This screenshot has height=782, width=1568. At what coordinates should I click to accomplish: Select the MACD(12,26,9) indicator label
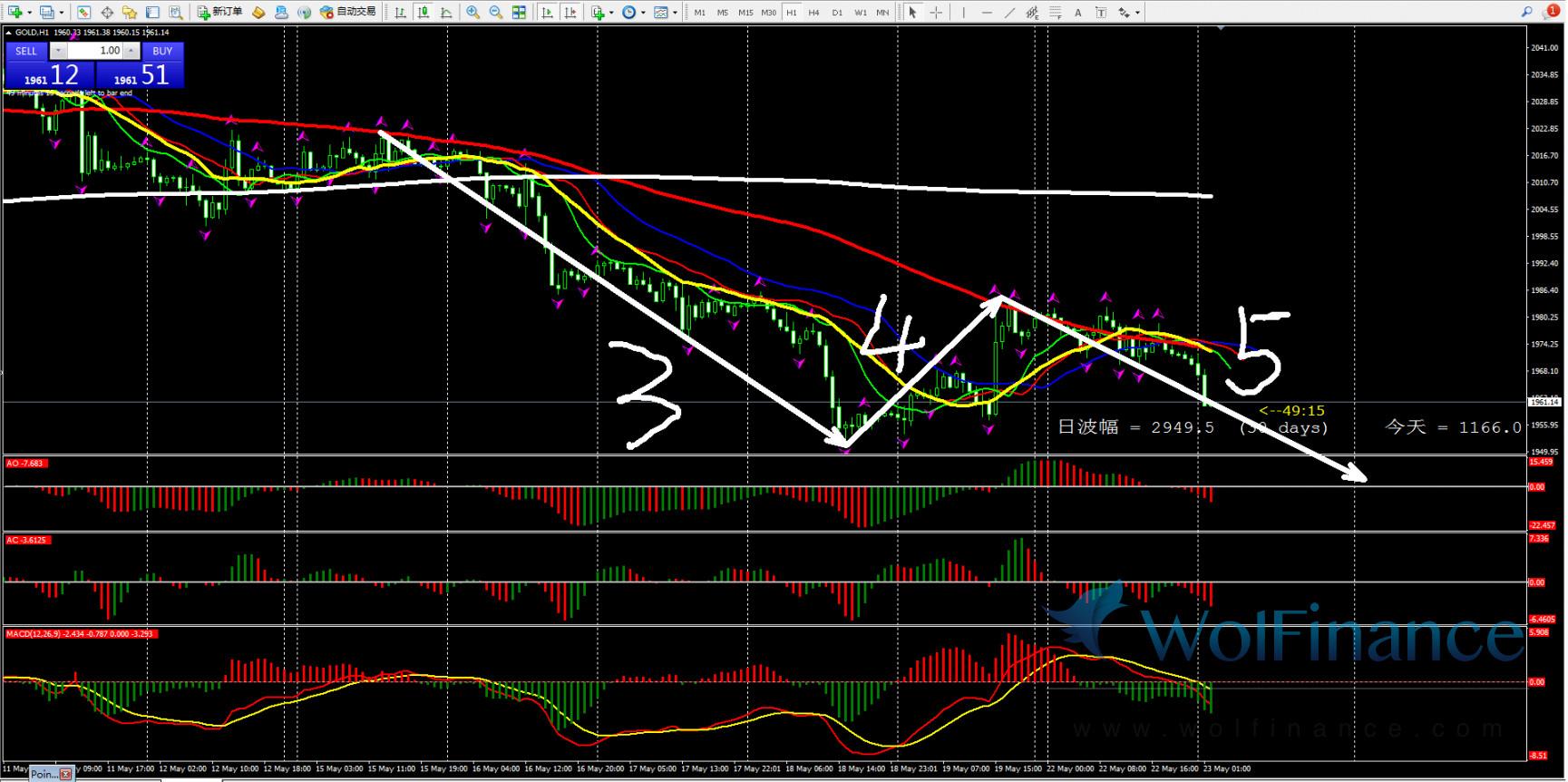[x=81, y=633]
